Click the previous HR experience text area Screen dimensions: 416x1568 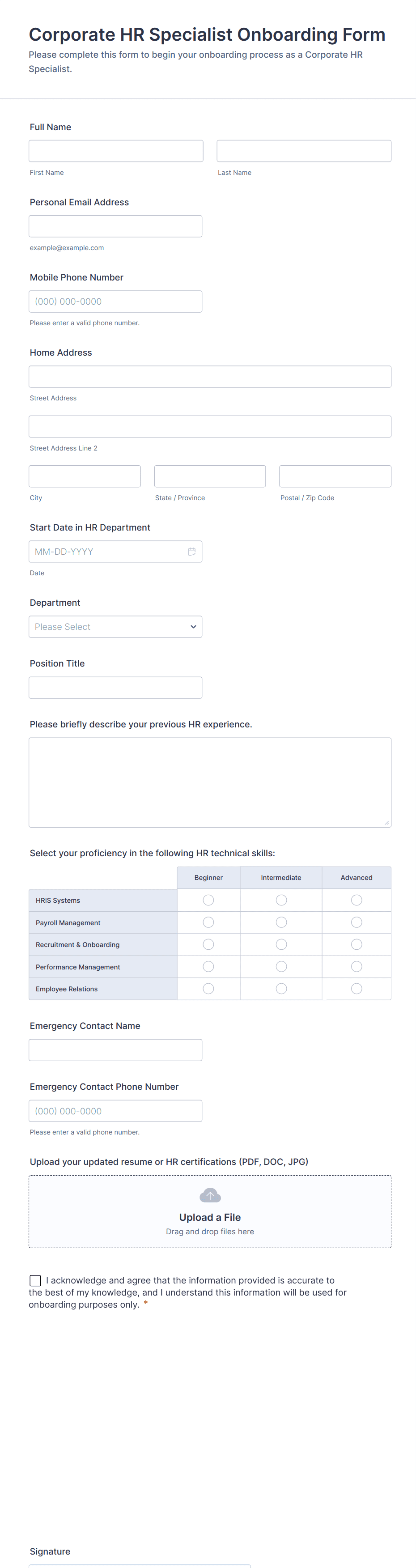pos(210,782)
